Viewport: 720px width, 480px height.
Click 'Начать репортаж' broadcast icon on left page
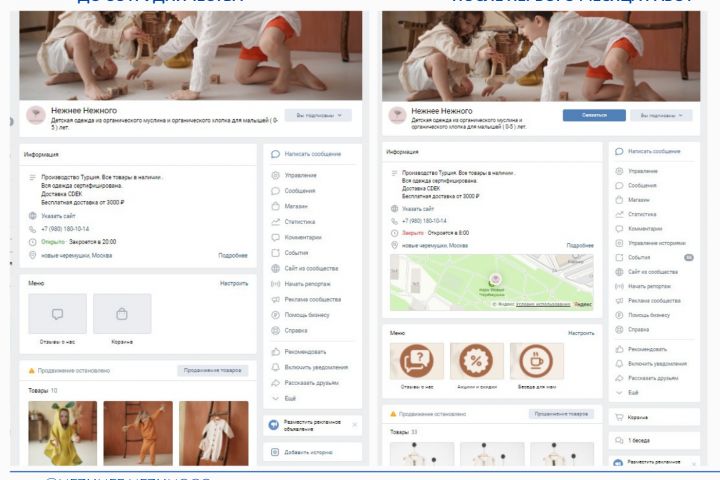(276, 284)
